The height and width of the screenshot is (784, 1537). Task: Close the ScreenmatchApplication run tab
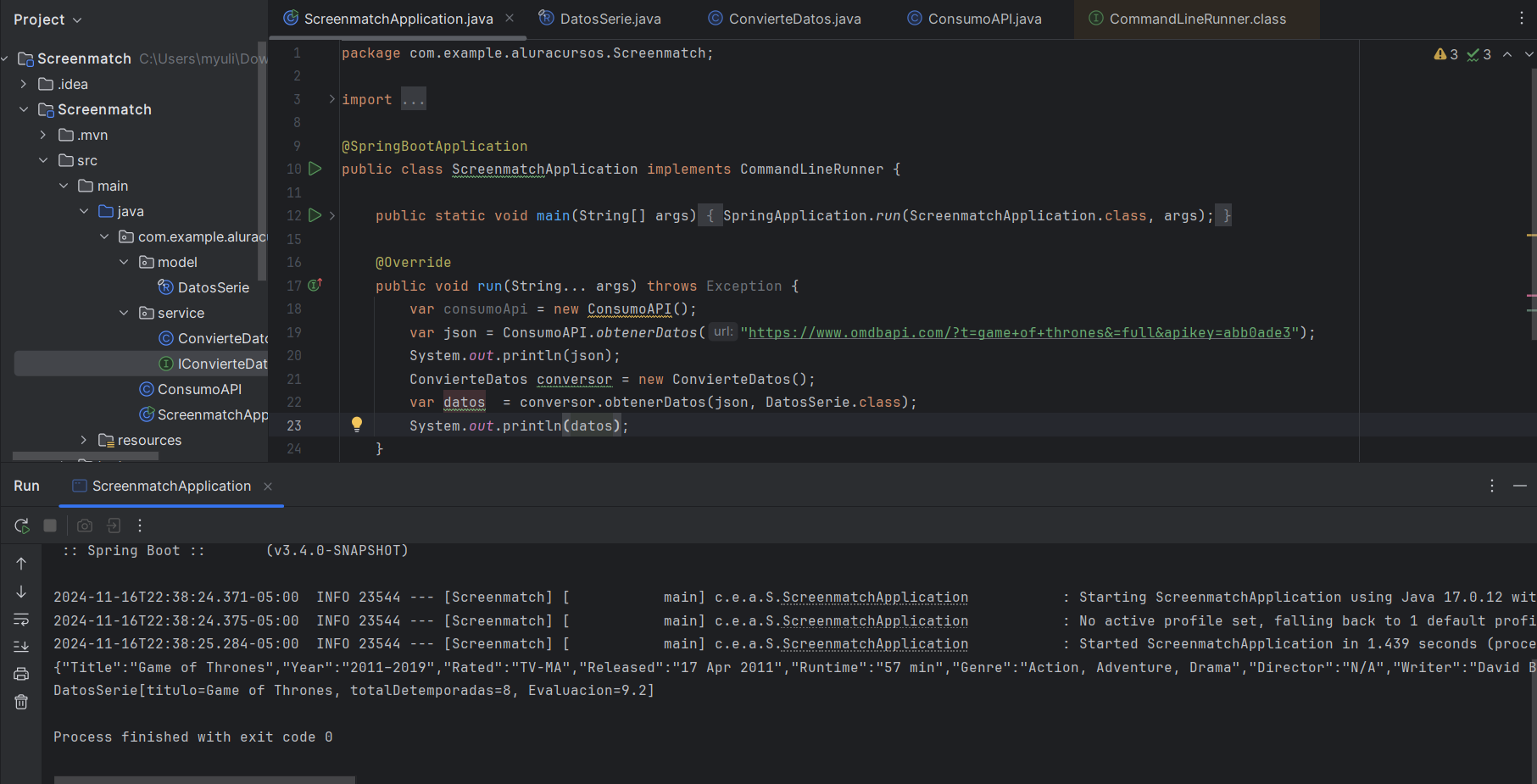coord(268,486)
